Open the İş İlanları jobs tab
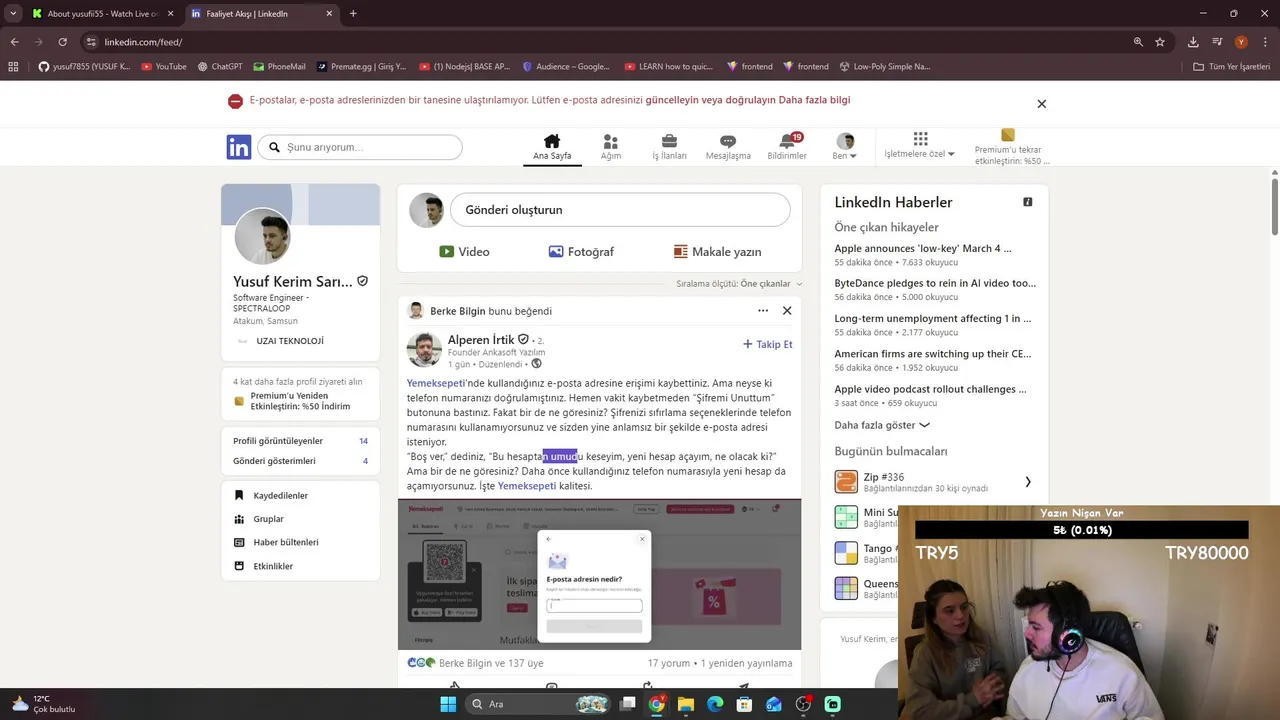This screenshot has width=1280, height=720. 669,147
